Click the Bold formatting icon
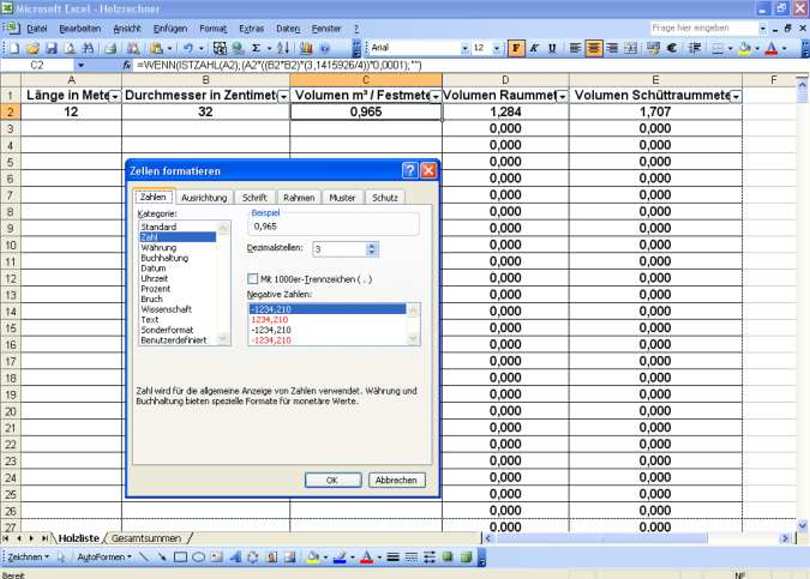Viewport: 810px width, 579px height. [x=516, y=48]
